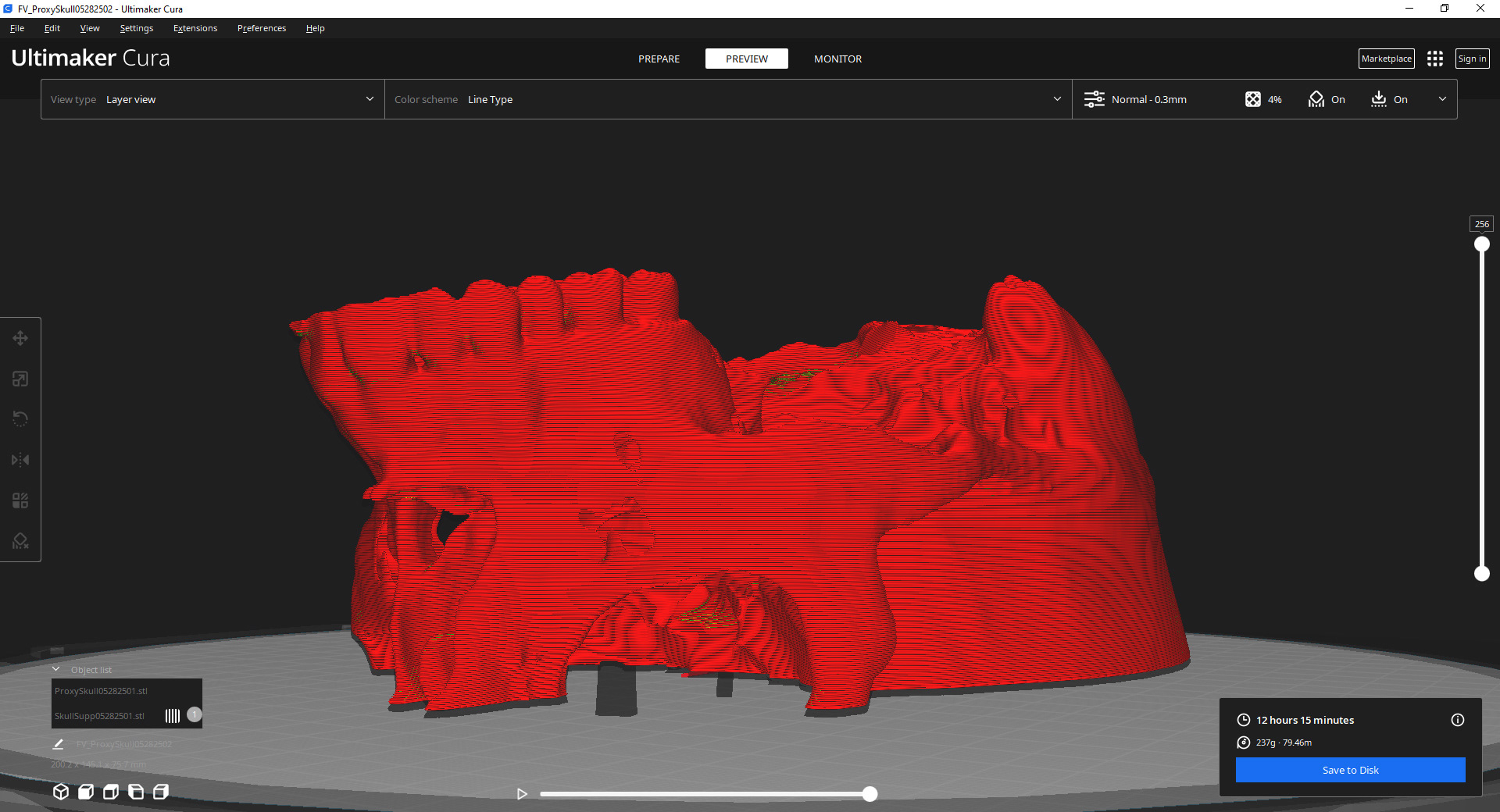Click the material spool icon beside 237g
The image size is (1500, 812).
tap(1244, 743)
